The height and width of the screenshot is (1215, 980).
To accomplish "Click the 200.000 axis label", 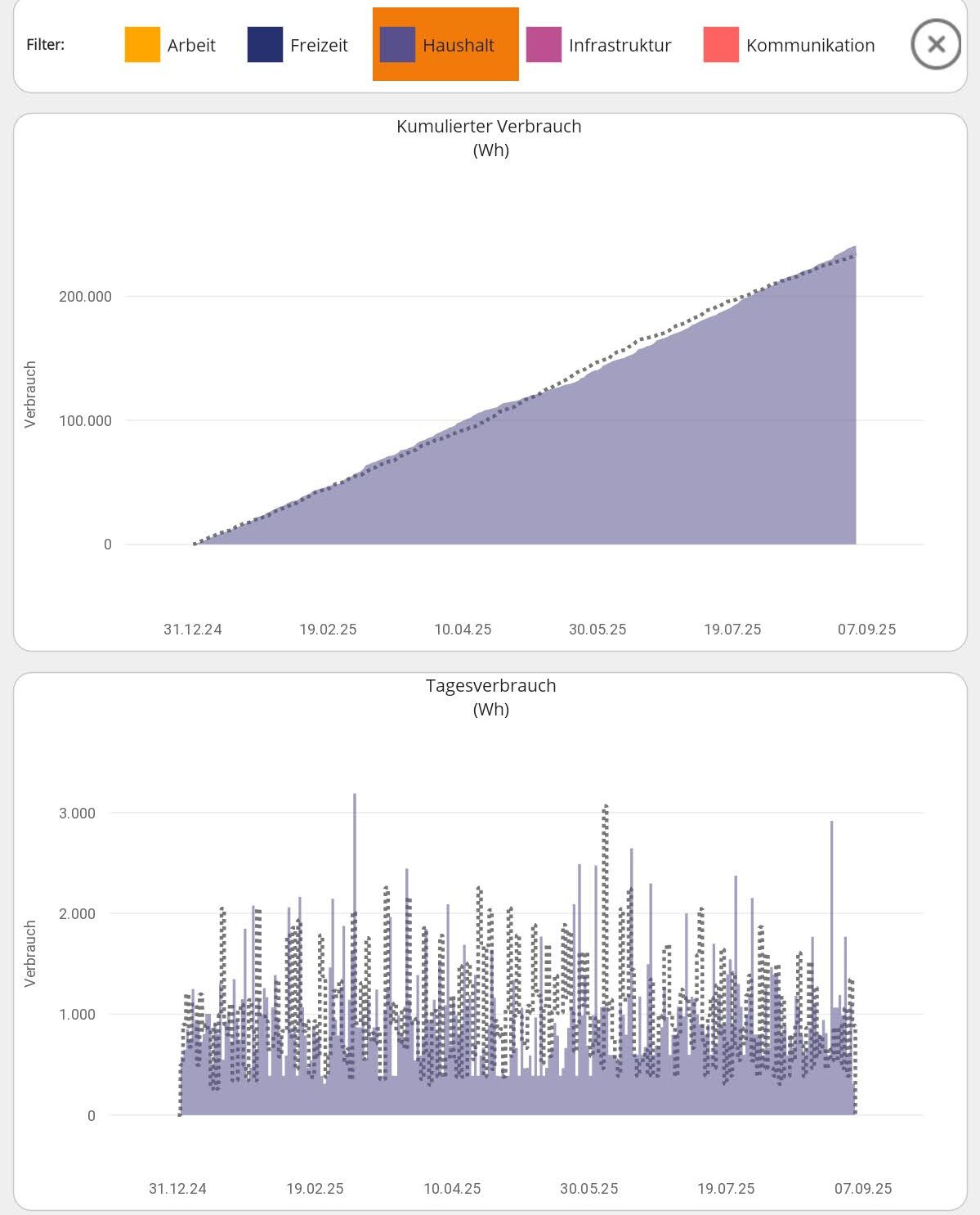I will (x=85, y=297).
